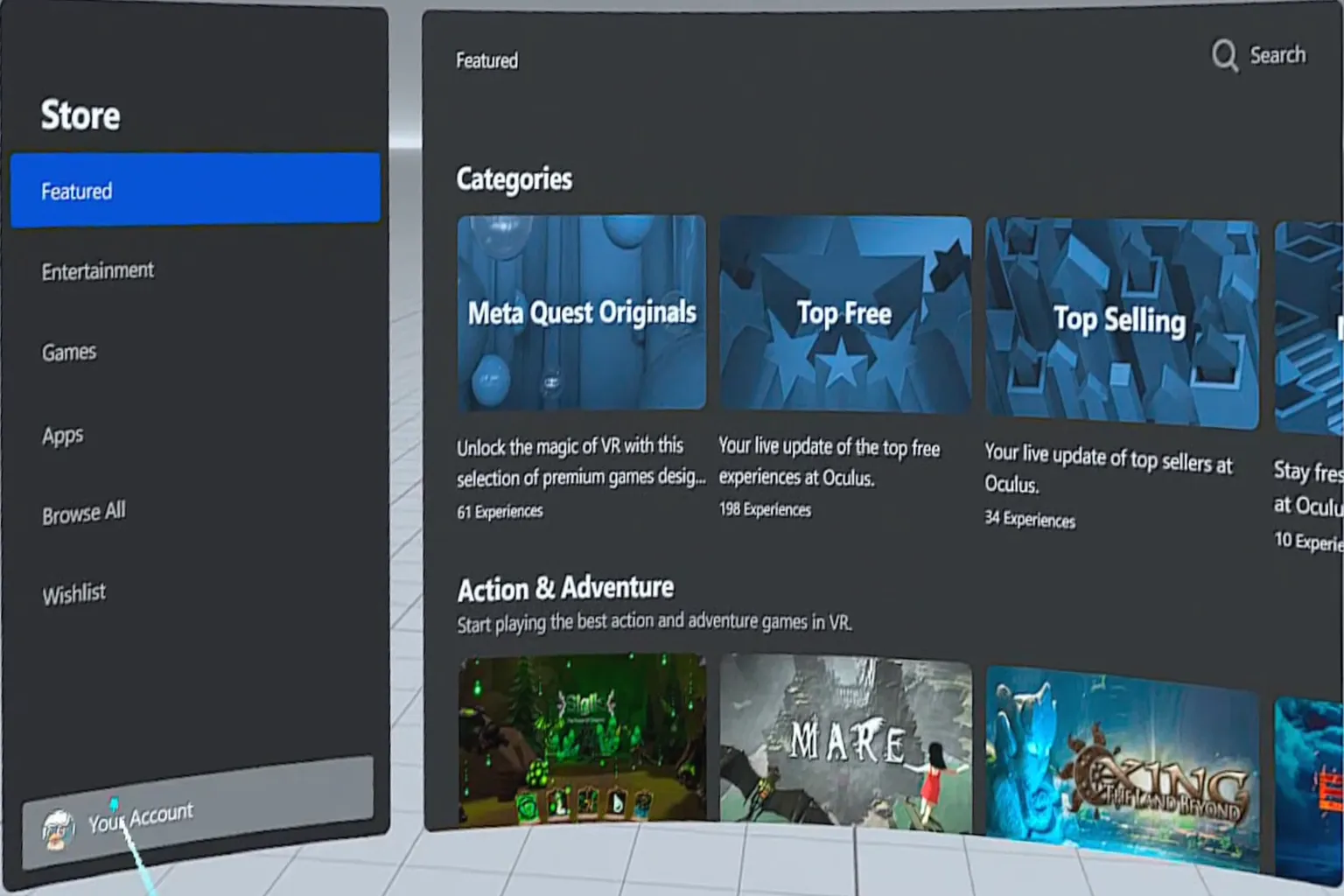Click the 198 Experiences link under Top Free
This screenshot has width=1344, height=896.
pos(764,509)
